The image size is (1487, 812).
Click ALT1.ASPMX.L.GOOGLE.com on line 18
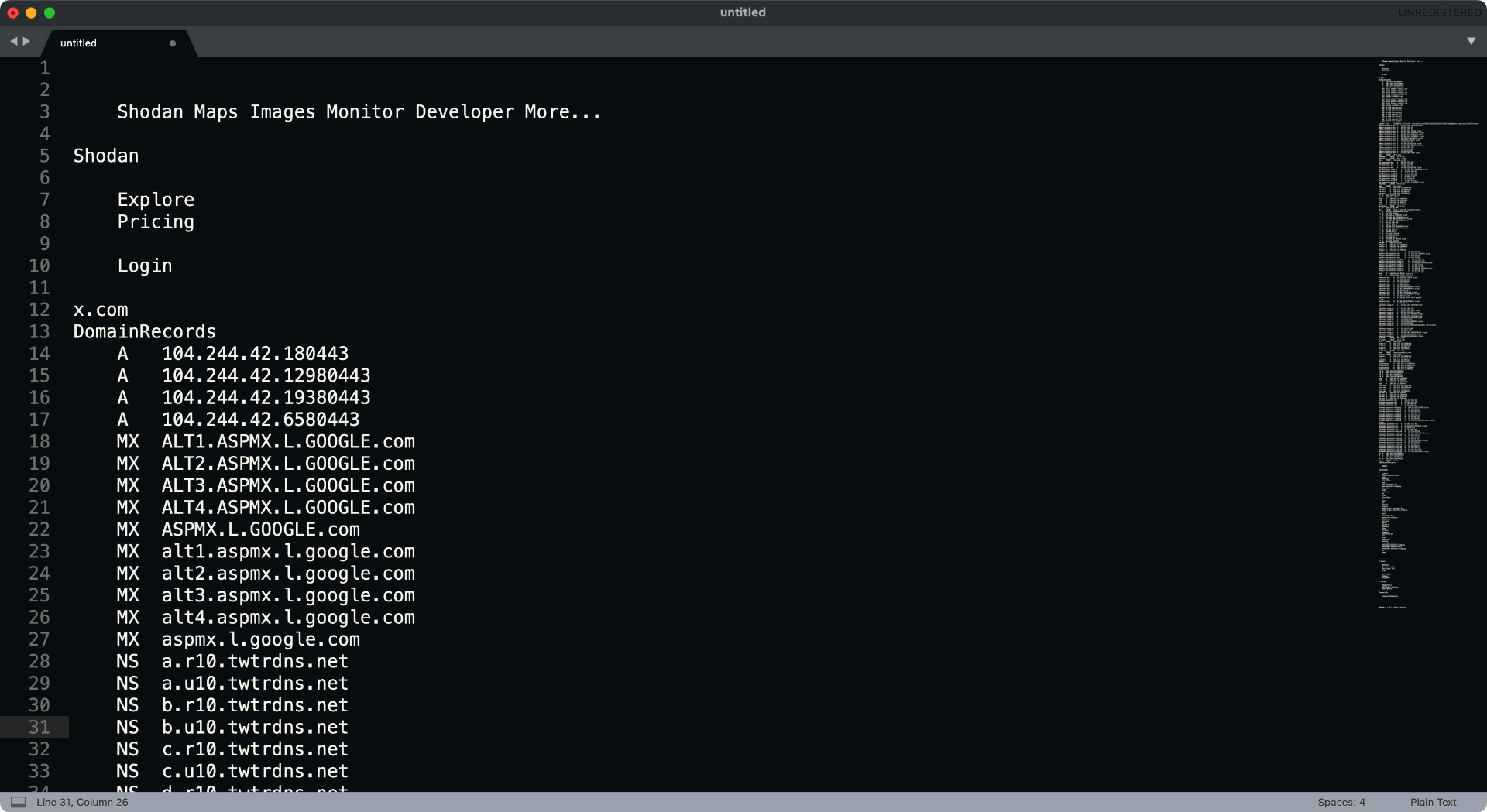click(288, 442)
